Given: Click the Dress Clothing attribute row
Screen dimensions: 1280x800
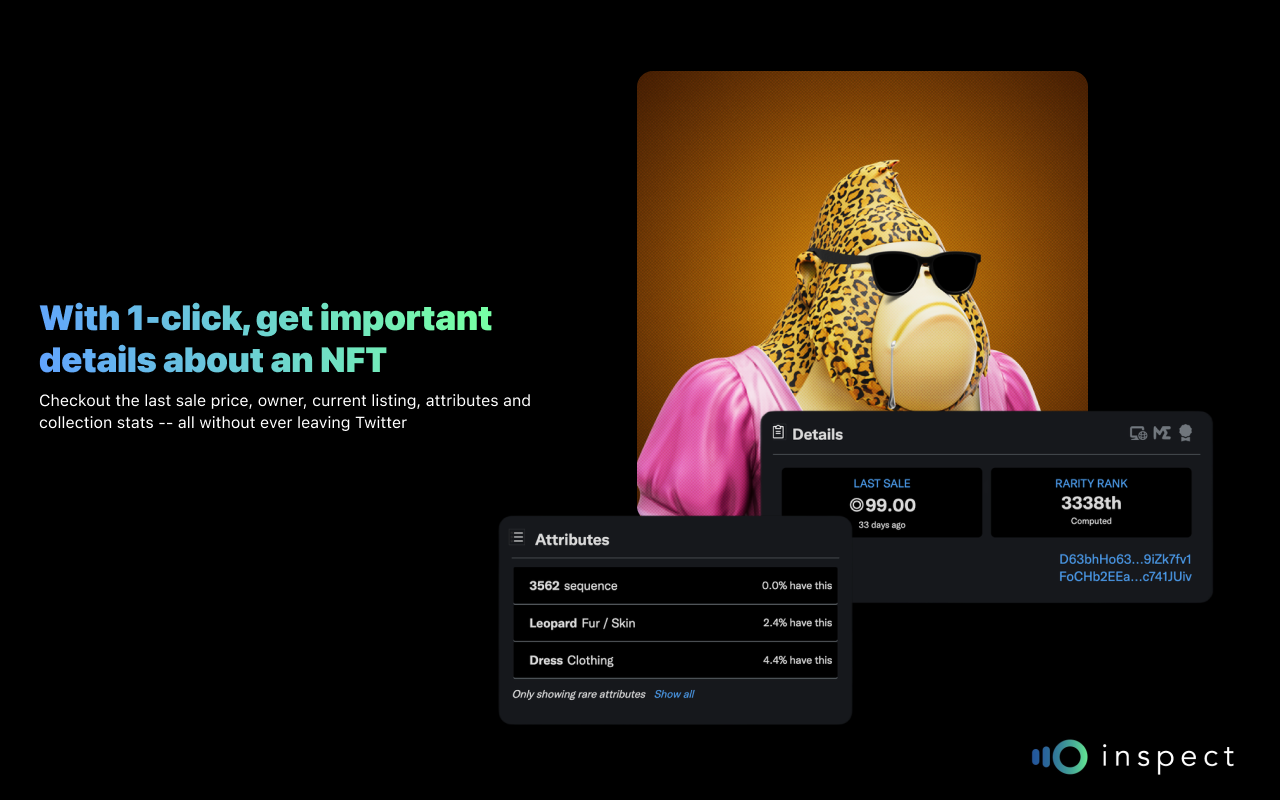Looking at the screenshot, I should (675, 660).
